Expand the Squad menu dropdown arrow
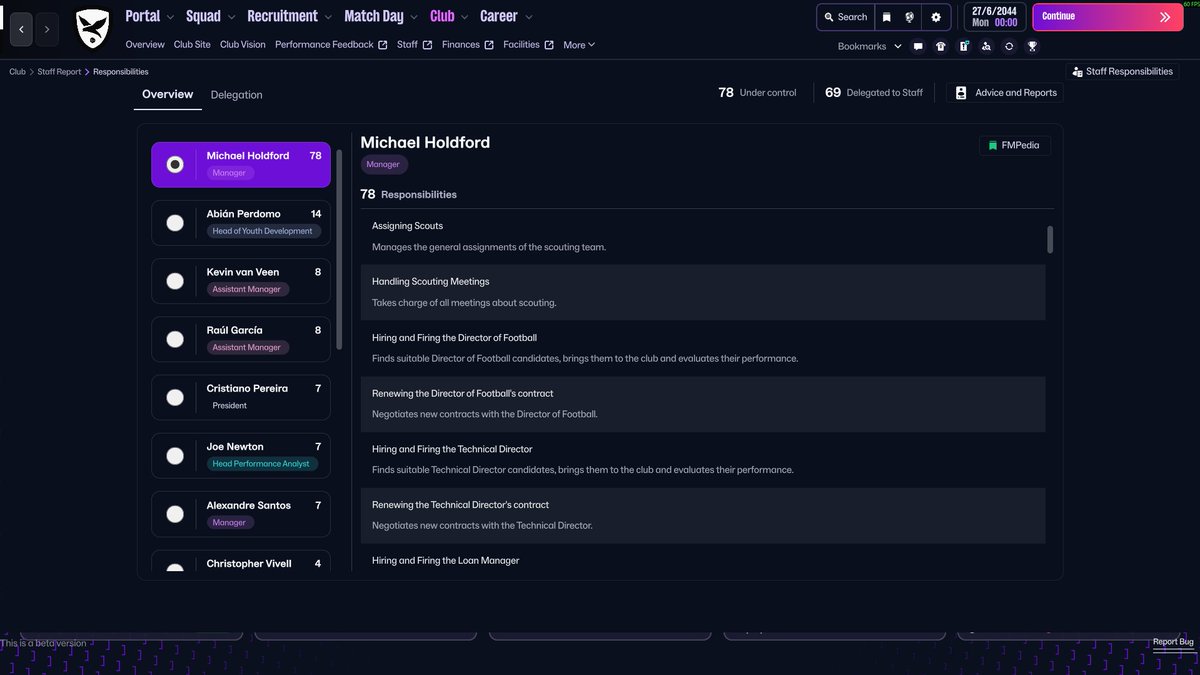Image resolution: width=1200 pixels, height=675 pixels. (231, 17)
